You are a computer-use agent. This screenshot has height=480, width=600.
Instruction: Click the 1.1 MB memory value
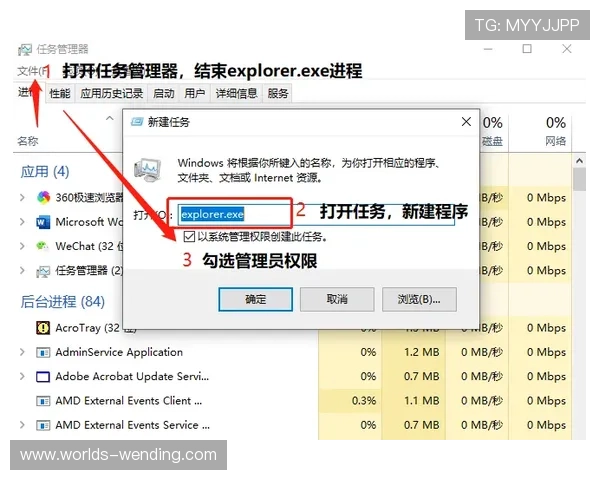(x=422, y=401)
